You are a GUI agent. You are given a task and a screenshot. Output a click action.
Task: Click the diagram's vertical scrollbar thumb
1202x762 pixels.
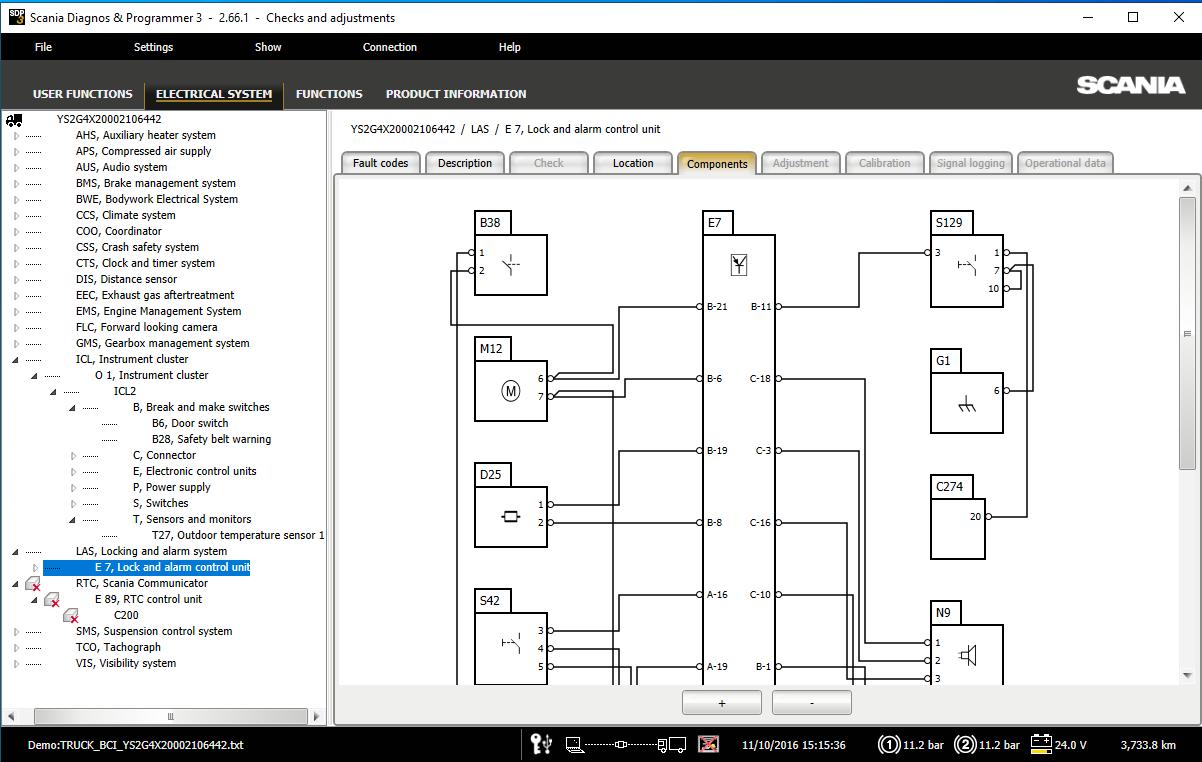(1187, 334)
